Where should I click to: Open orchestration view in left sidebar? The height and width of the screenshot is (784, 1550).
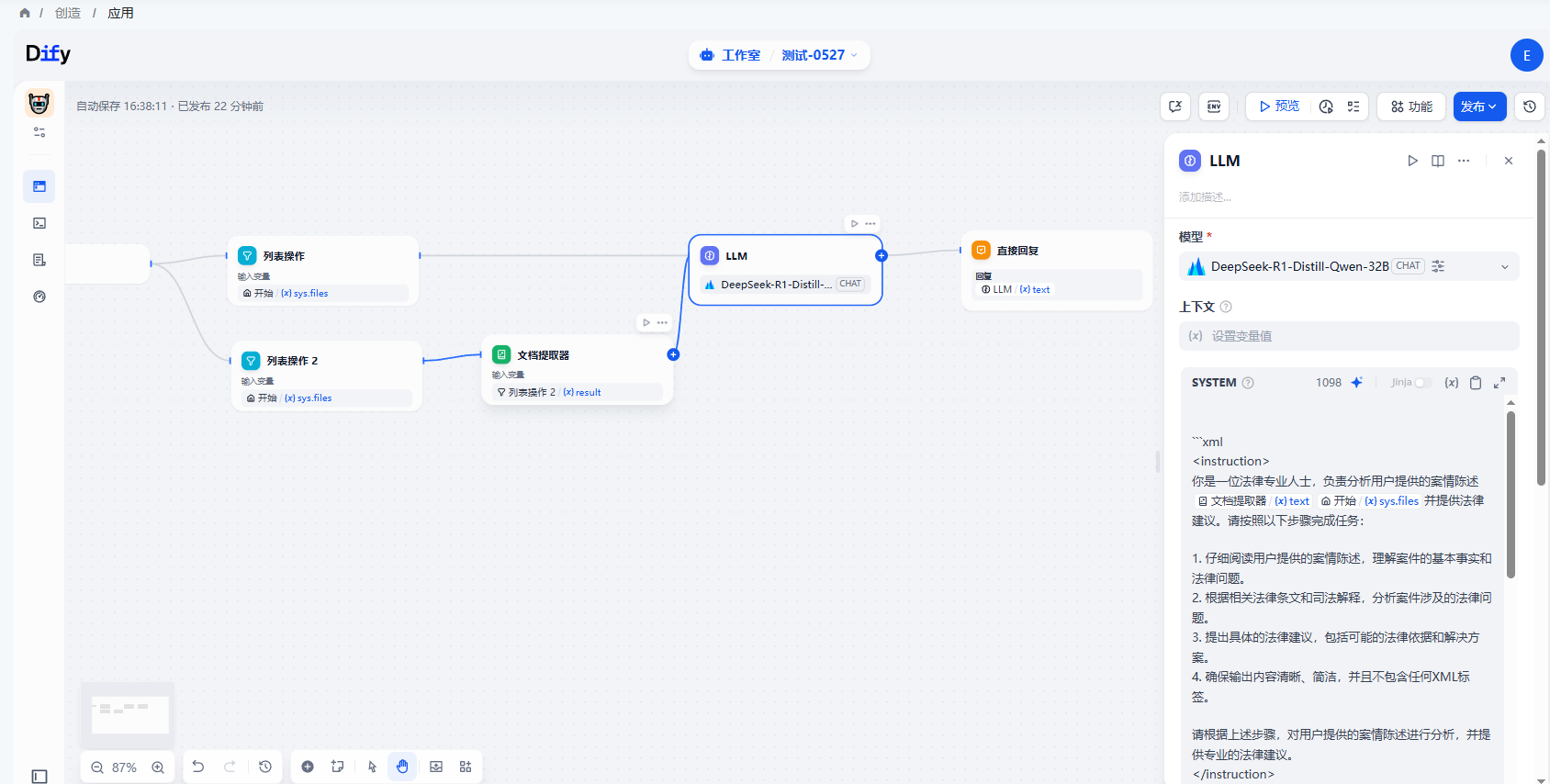[39, 186]
